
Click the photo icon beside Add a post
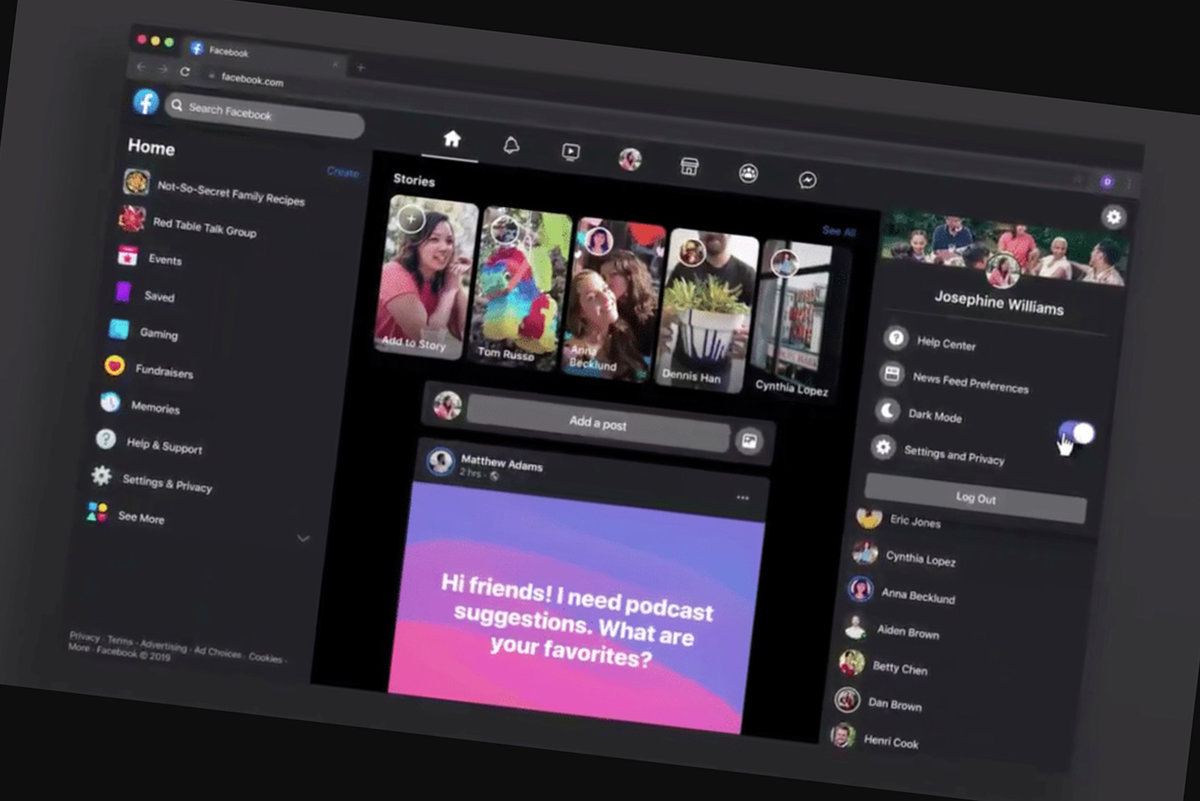point(748,441)
